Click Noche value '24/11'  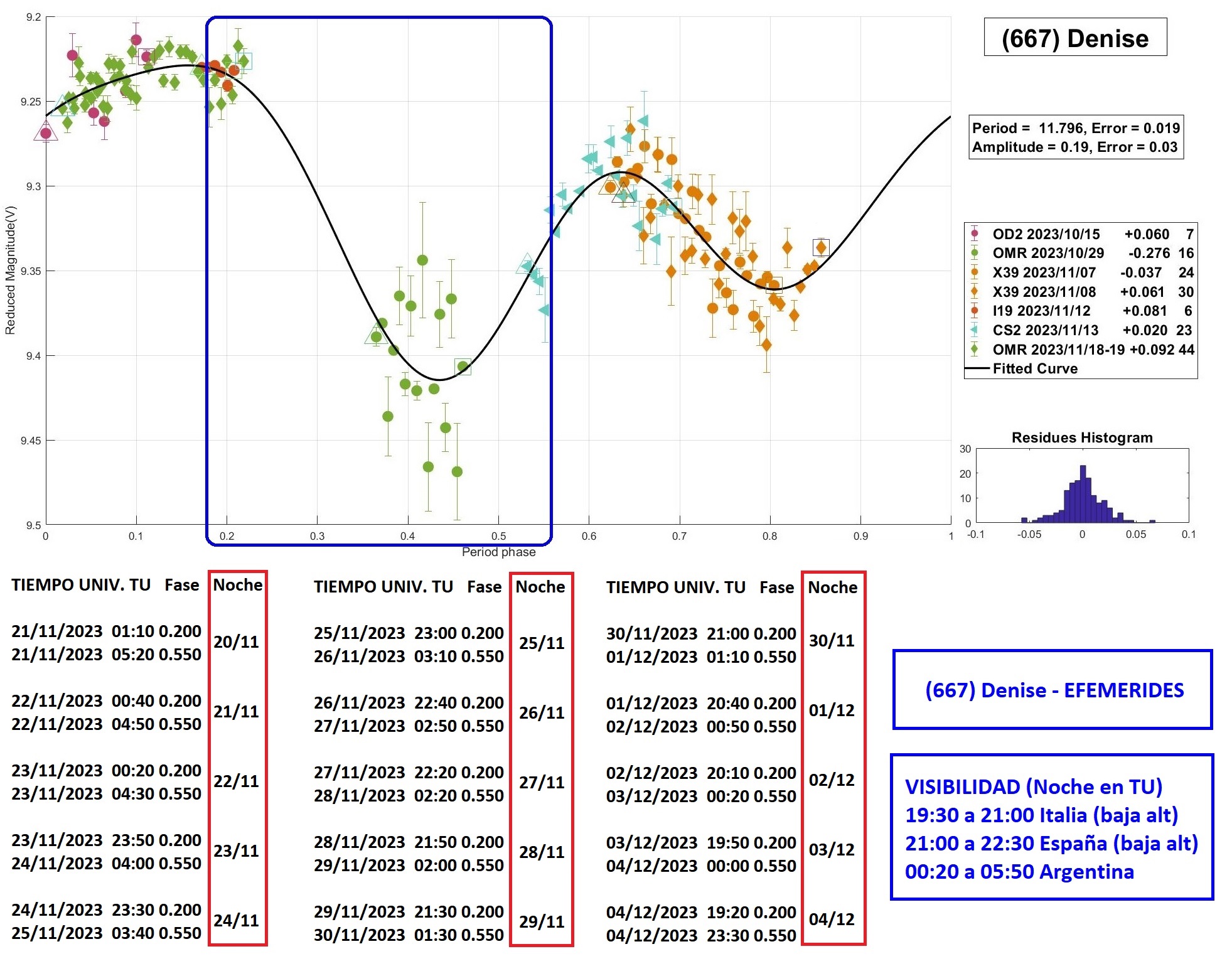click(236, 920)
